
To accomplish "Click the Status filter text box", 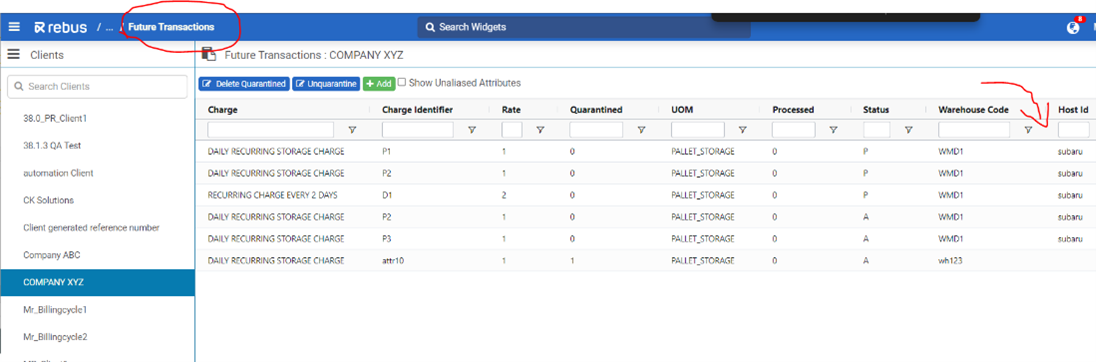I will click(877, 130).
